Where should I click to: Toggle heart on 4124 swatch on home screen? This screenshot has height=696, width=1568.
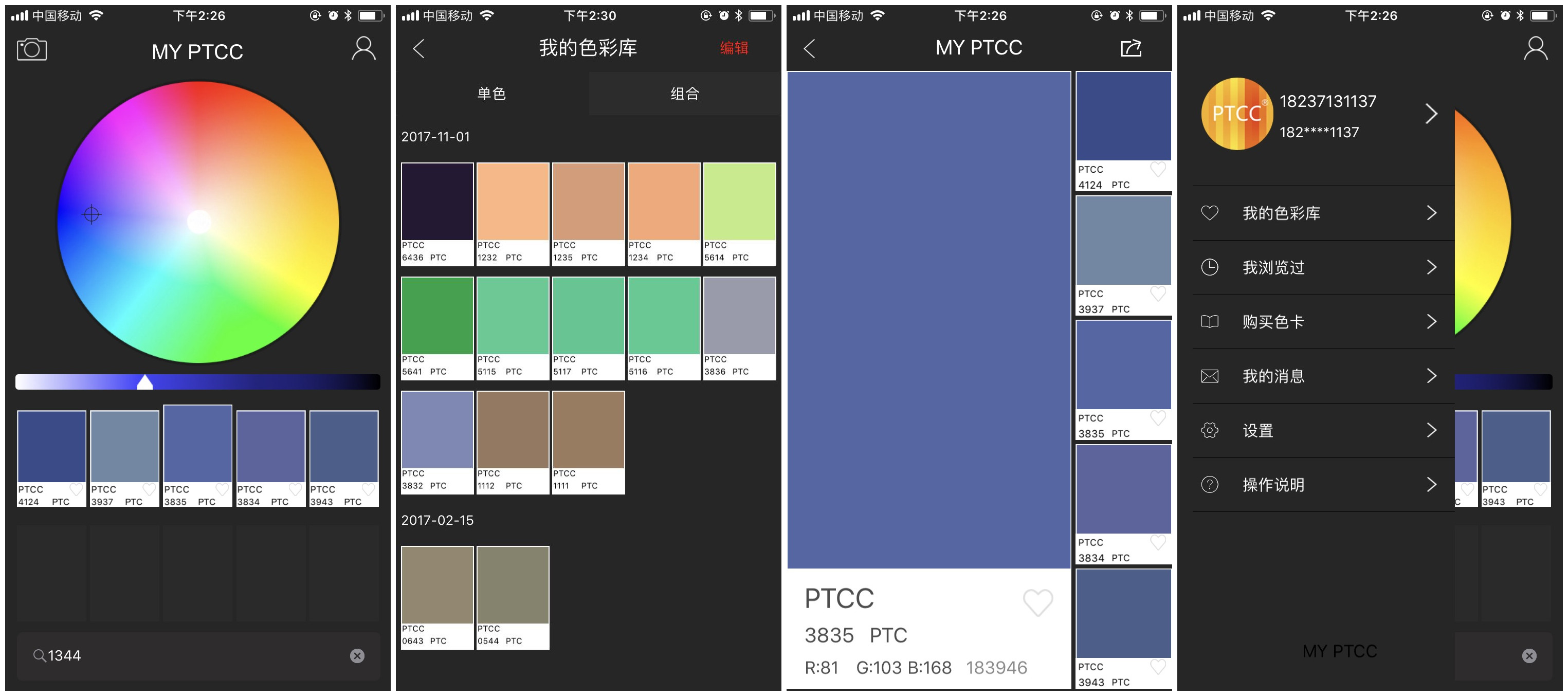(x=76, y=489)
